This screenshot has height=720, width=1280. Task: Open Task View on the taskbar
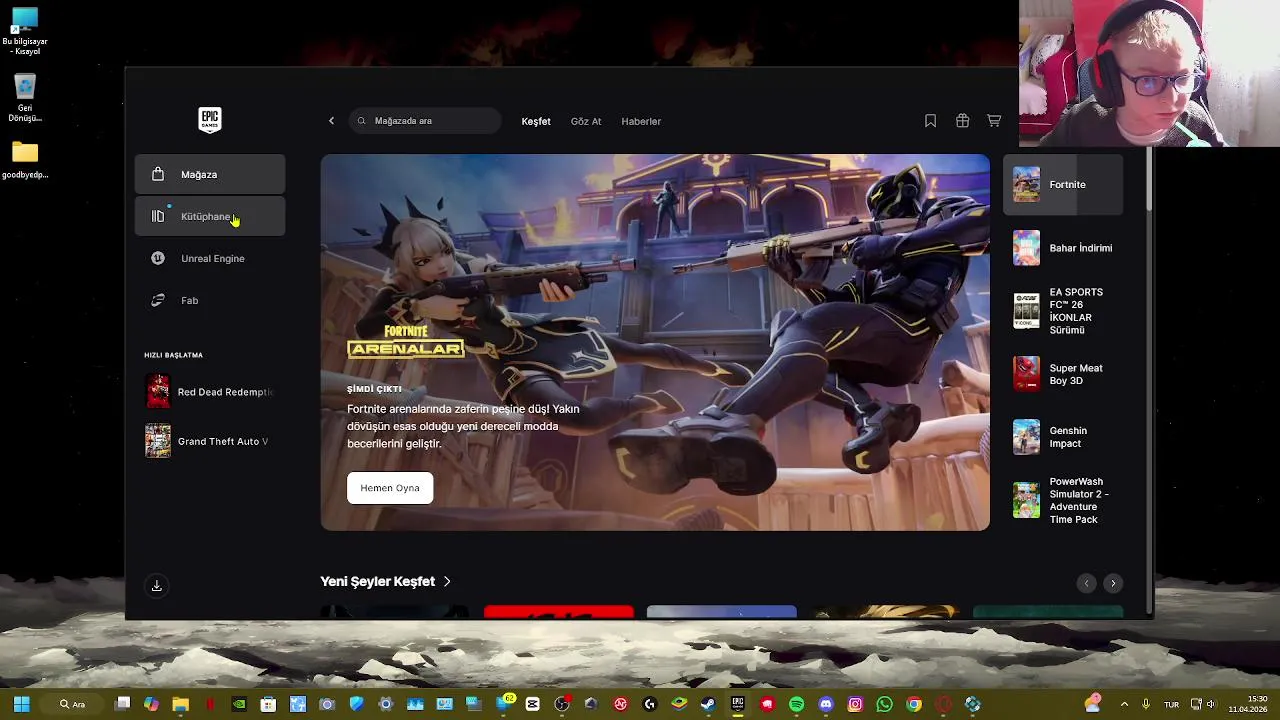pyautogui.click(x=122, y=704)
